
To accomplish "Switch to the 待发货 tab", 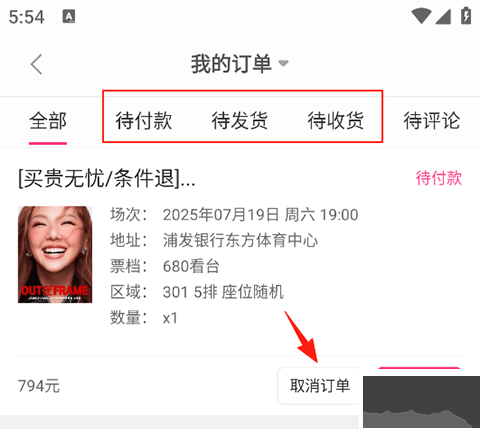I will coord(240,121).
